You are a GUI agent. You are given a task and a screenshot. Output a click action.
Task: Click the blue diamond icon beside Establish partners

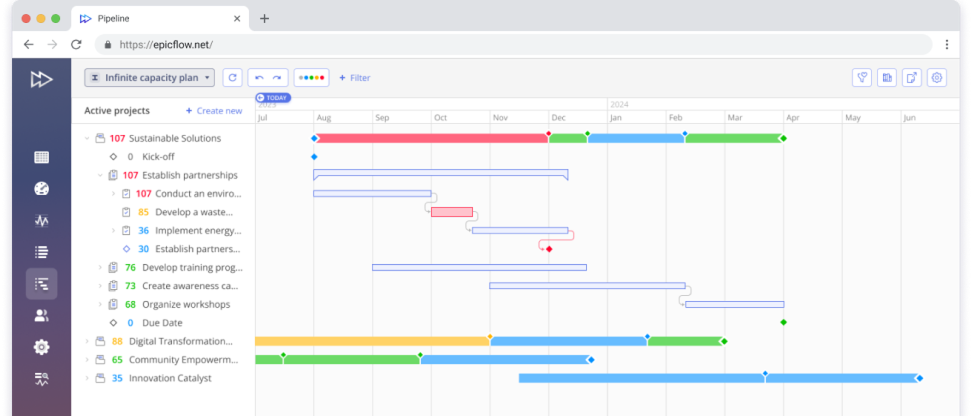(126, 249)
